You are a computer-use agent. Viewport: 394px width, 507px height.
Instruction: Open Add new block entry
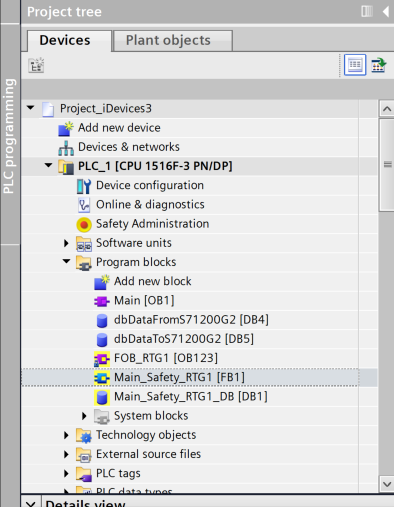point(153,281)
